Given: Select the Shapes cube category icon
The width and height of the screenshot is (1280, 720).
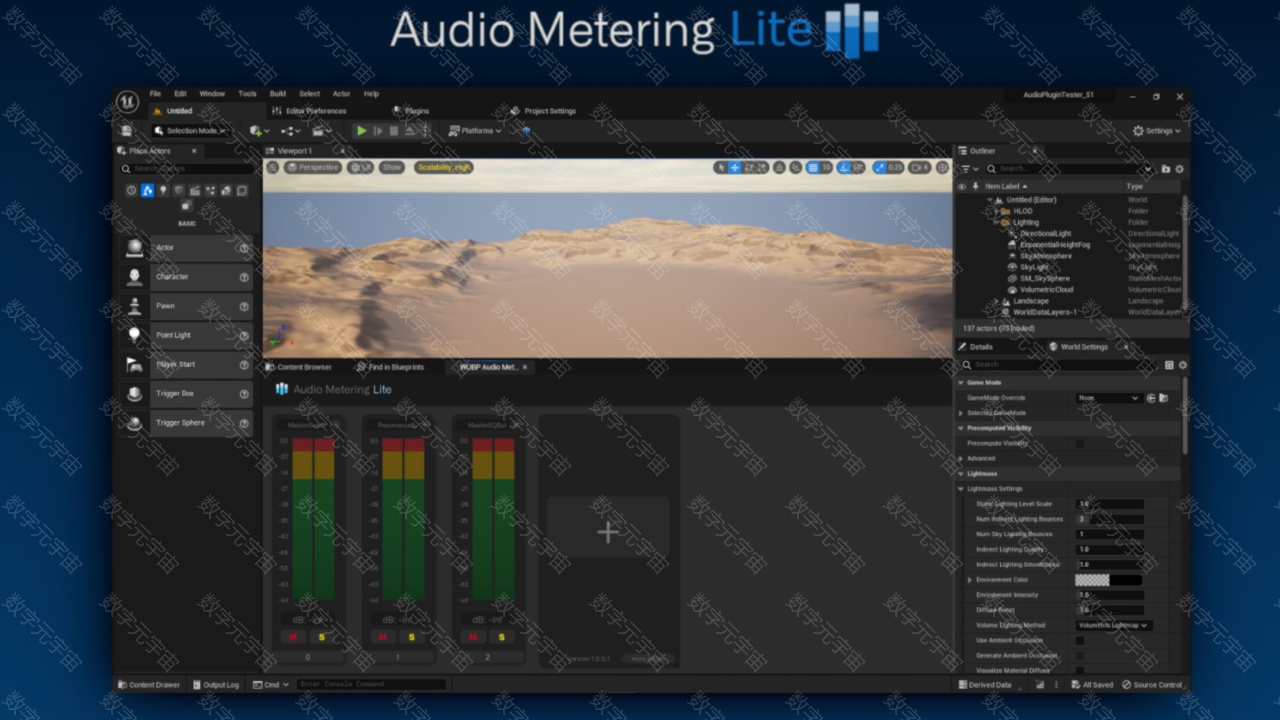Looking at the screenshot, I should 179,190.
